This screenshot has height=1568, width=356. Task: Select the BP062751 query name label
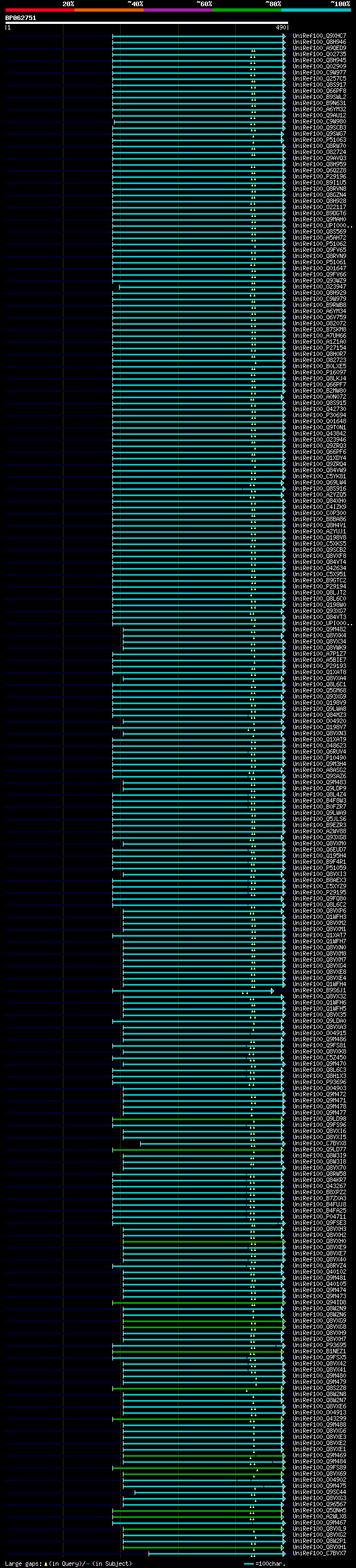[21, 18]
